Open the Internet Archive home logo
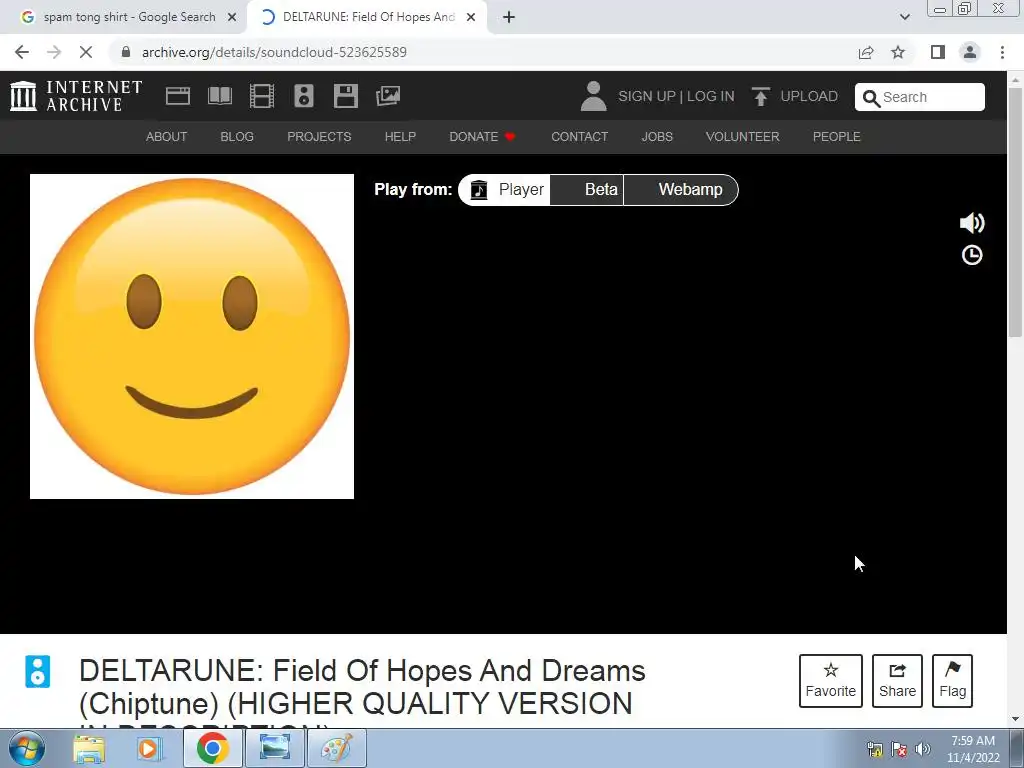The height and width of the screenshot is (768, 1024). tap(76, 96)
